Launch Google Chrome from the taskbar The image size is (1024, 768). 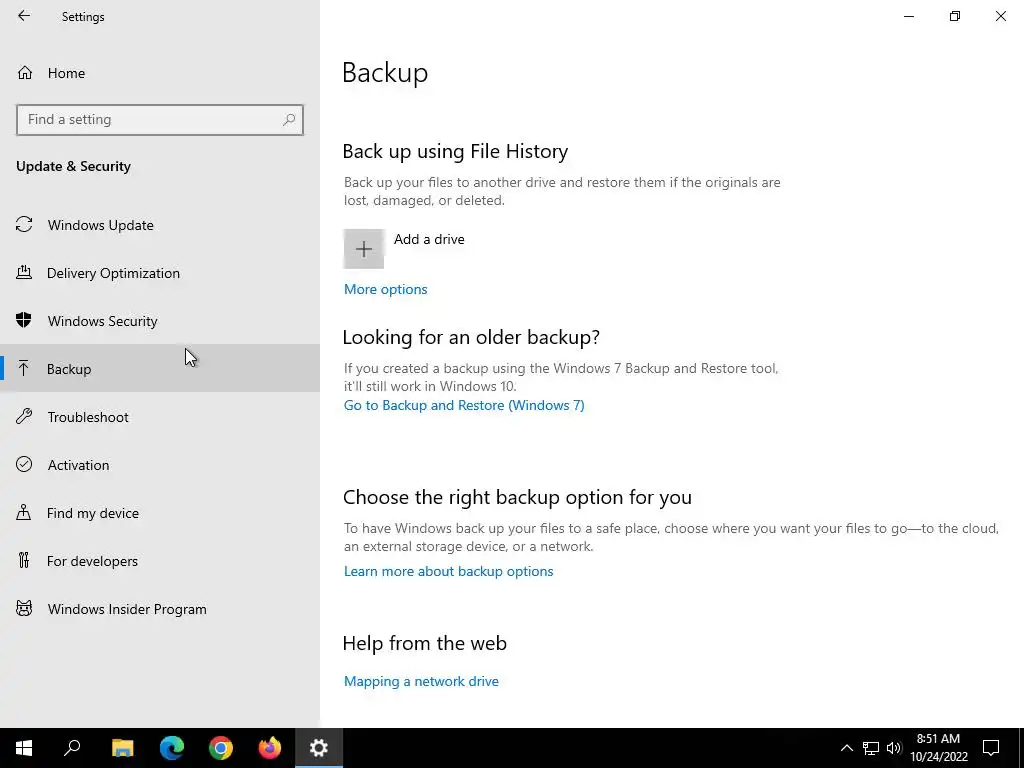(221, 748)
